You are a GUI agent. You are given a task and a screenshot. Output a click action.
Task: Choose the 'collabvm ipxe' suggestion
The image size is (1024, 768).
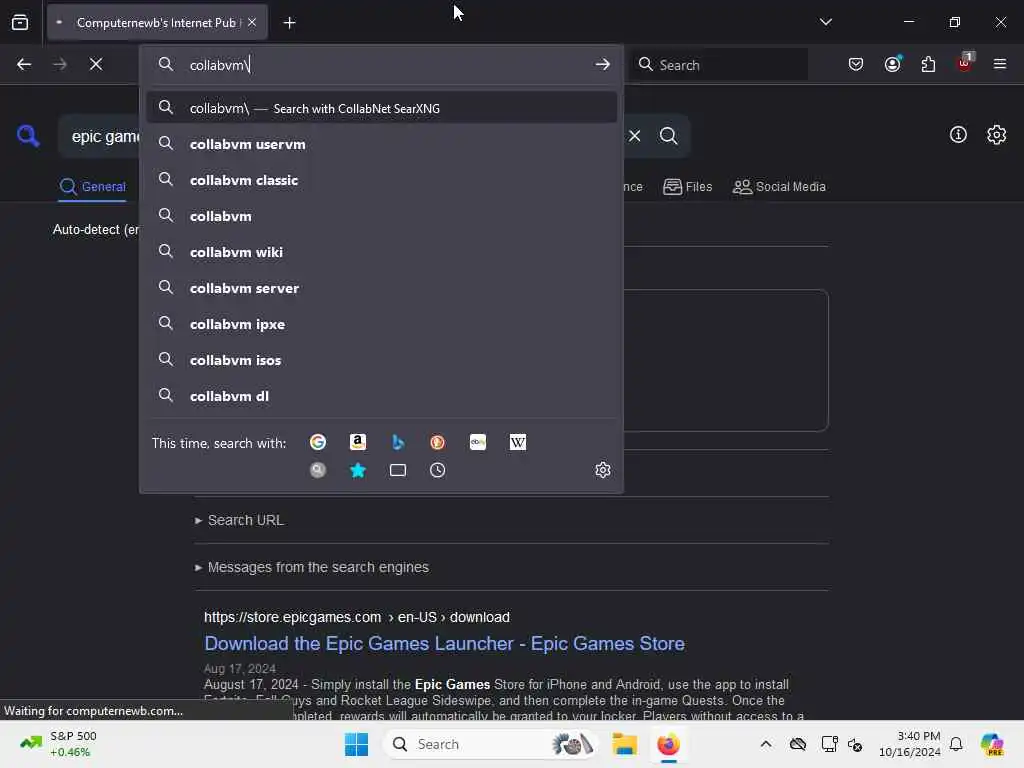(x=382, y=324)
